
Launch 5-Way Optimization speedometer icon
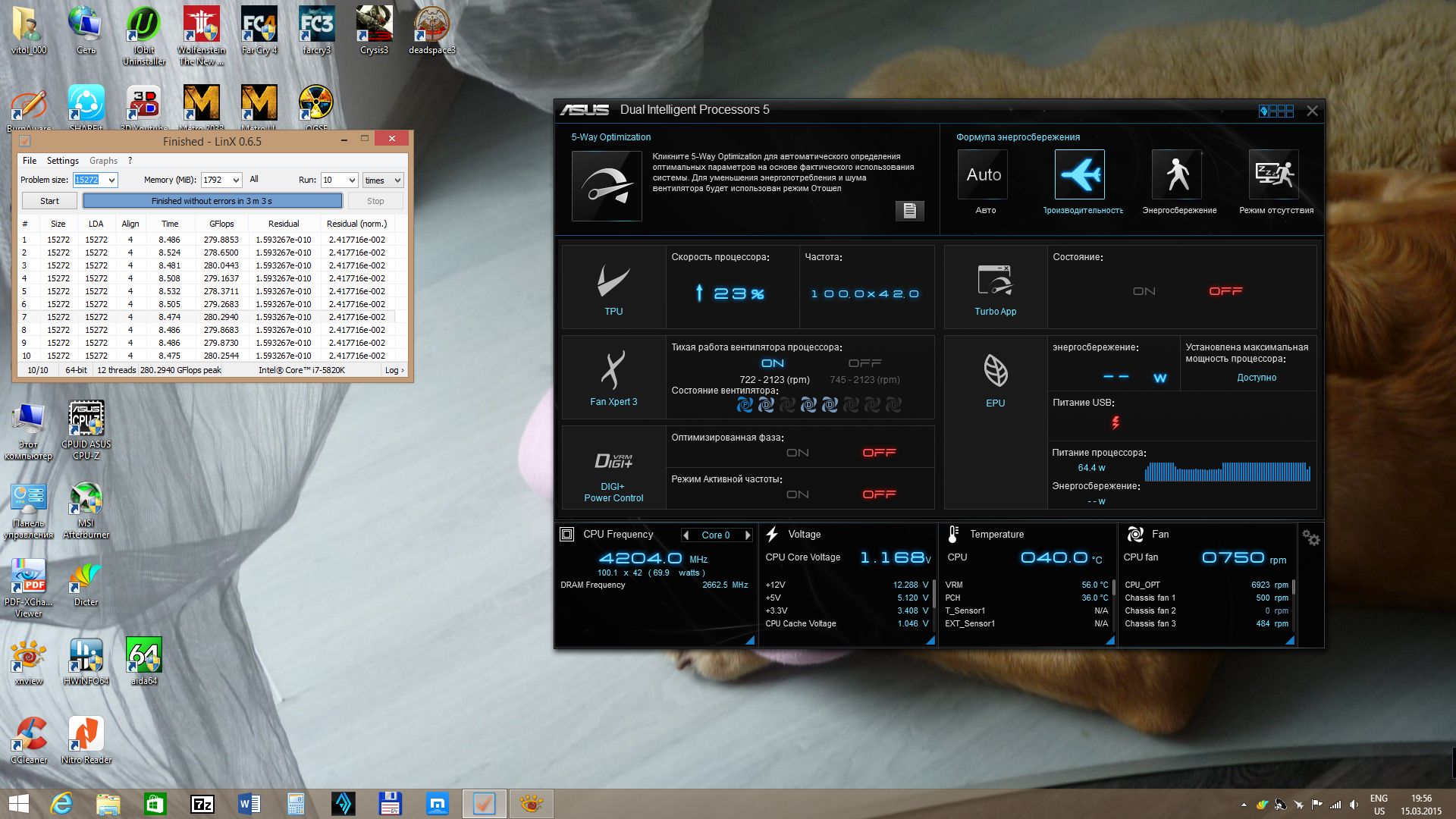607,186
